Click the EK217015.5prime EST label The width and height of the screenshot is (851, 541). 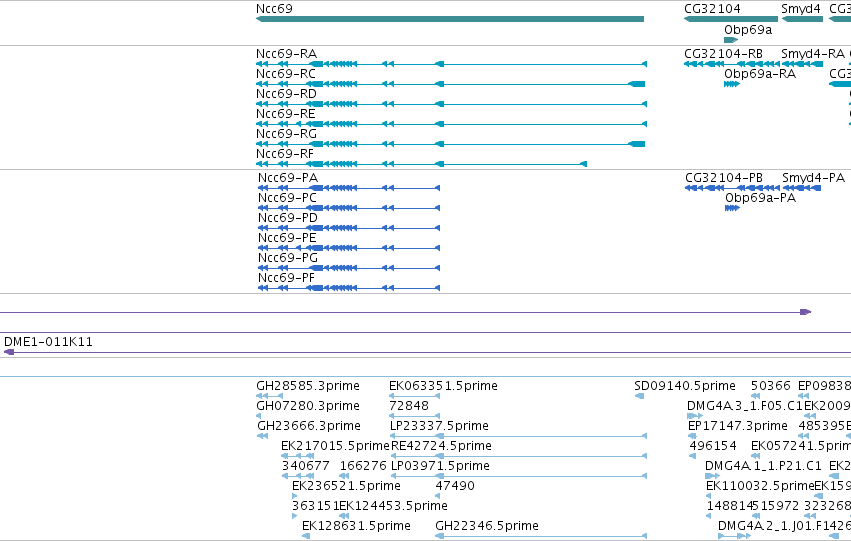coord(335,446)
